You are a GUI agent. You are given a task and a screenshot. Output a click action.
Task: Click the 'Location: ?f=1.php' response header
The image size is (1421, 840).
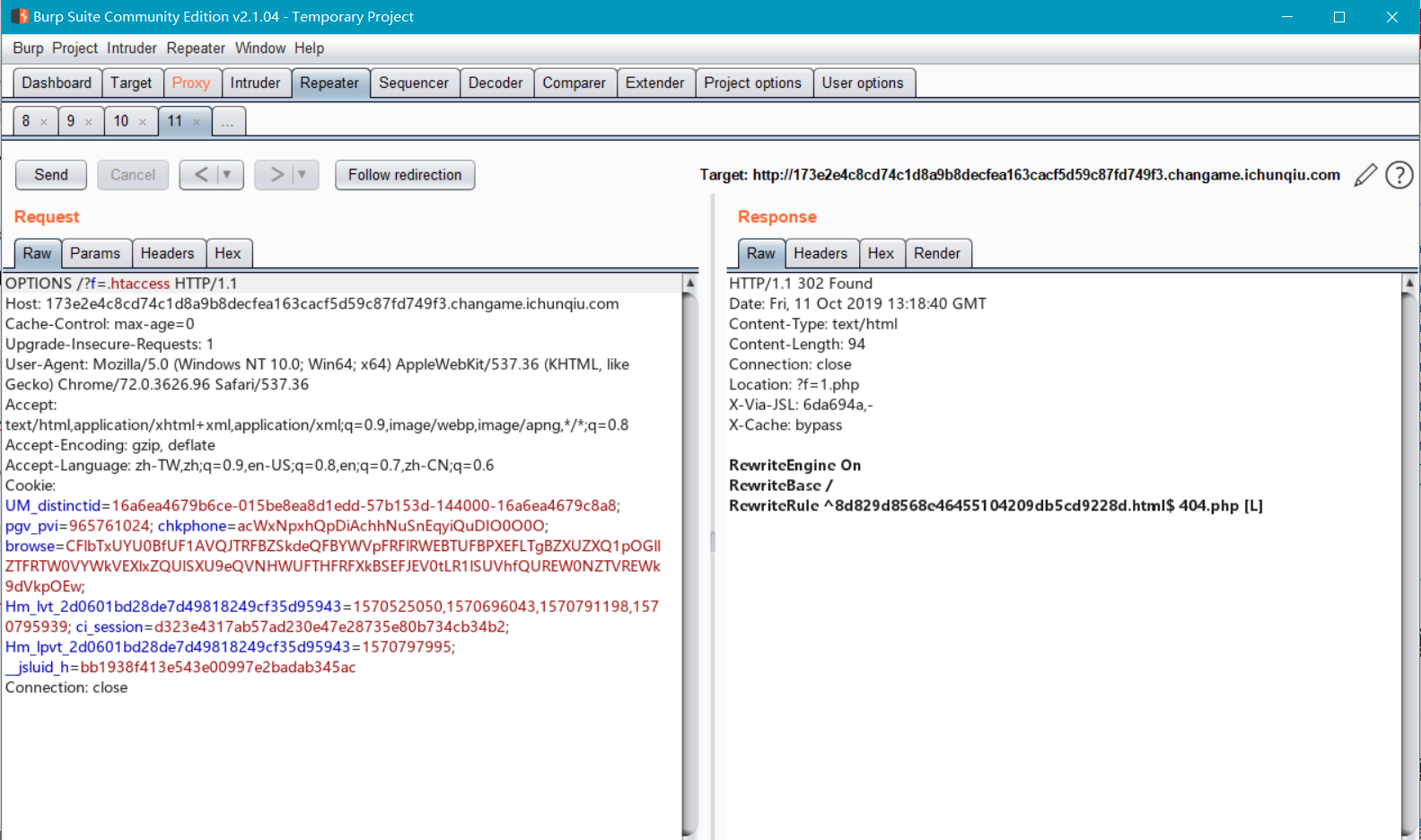click(x=794, y=385)
